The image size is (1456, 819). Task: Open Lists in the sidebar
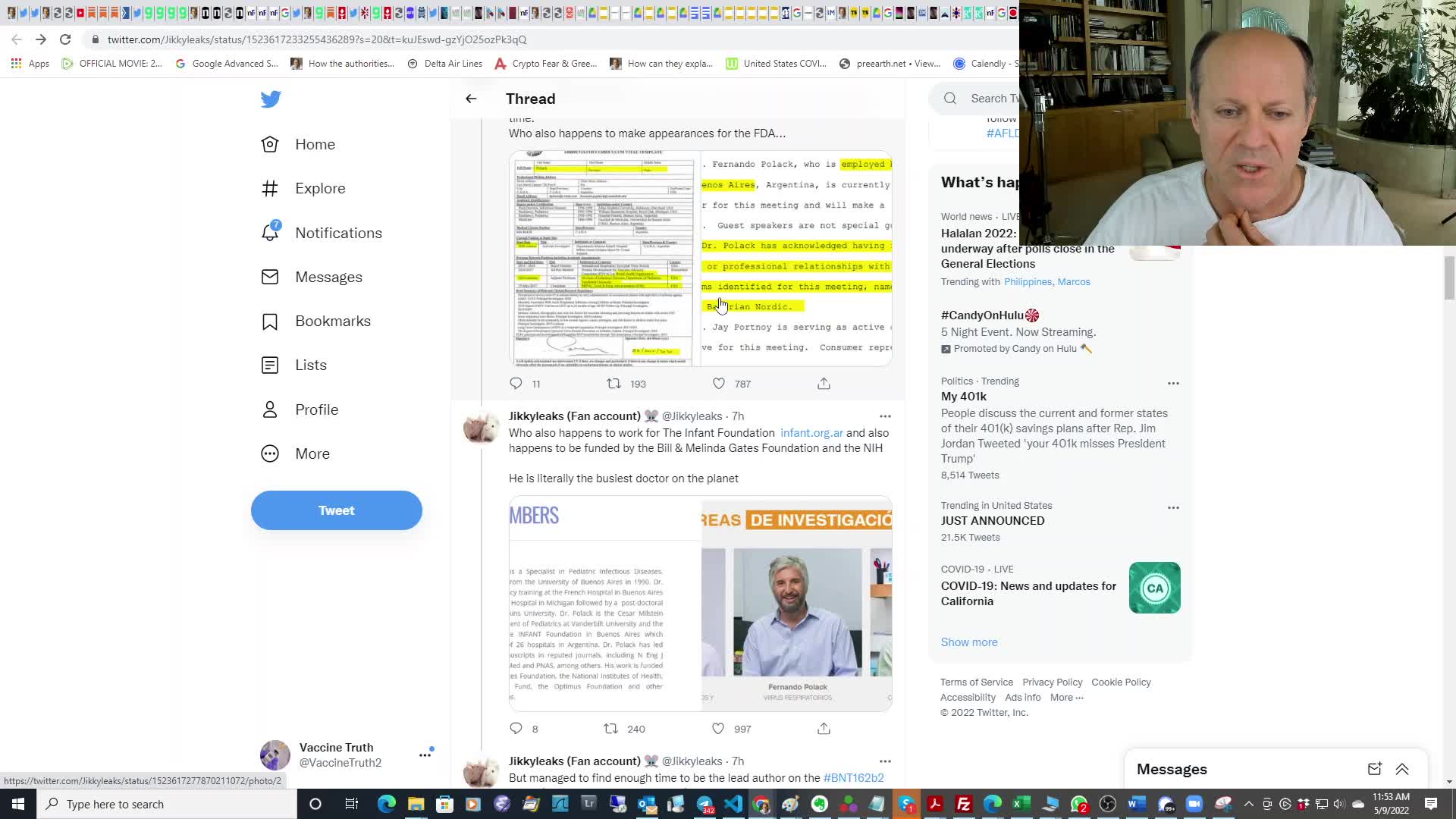pyautogui.click(x=294, y=365)
